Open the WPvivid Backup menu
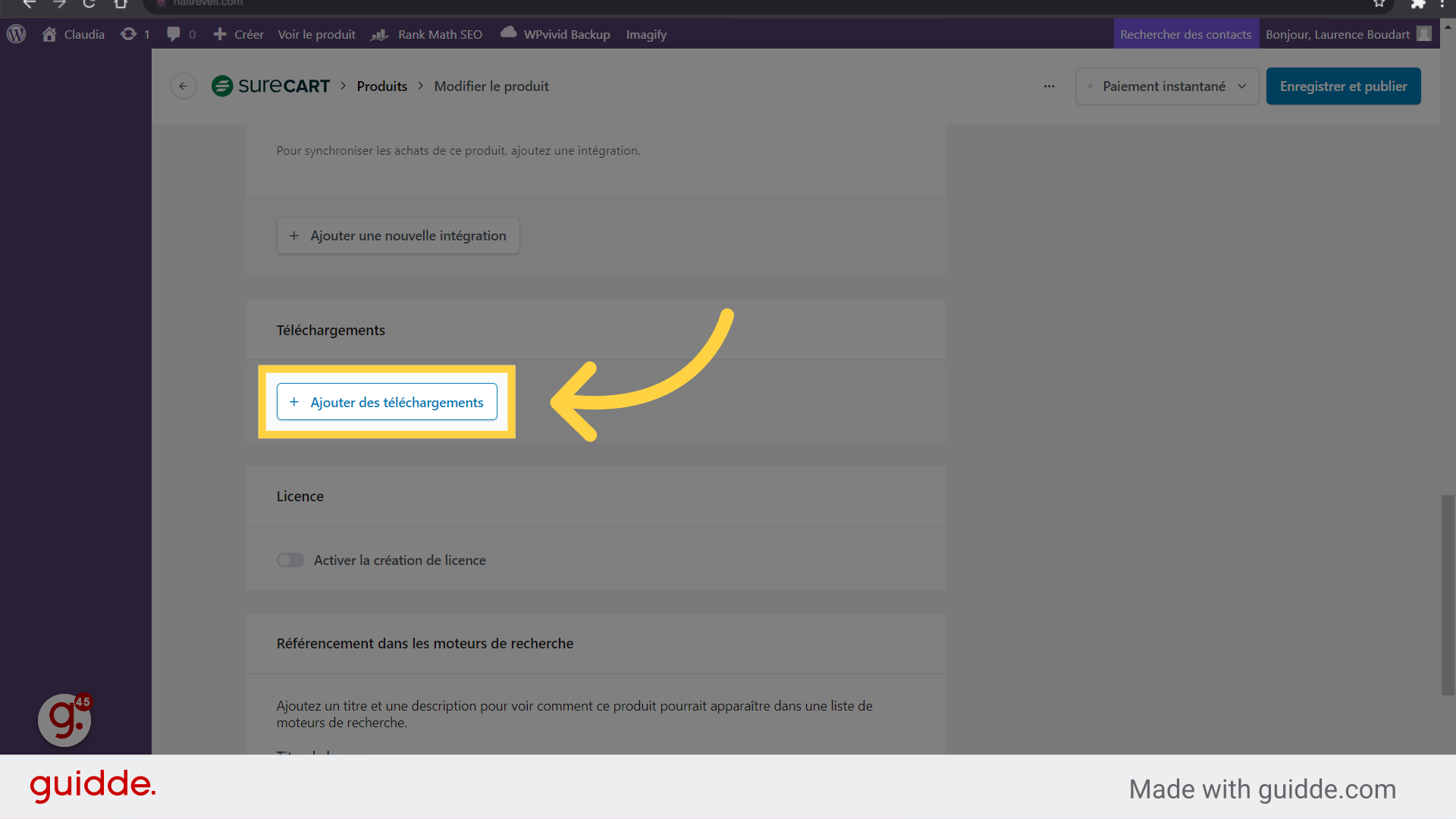Viewport: 1456px width, 819px height. 556,34
